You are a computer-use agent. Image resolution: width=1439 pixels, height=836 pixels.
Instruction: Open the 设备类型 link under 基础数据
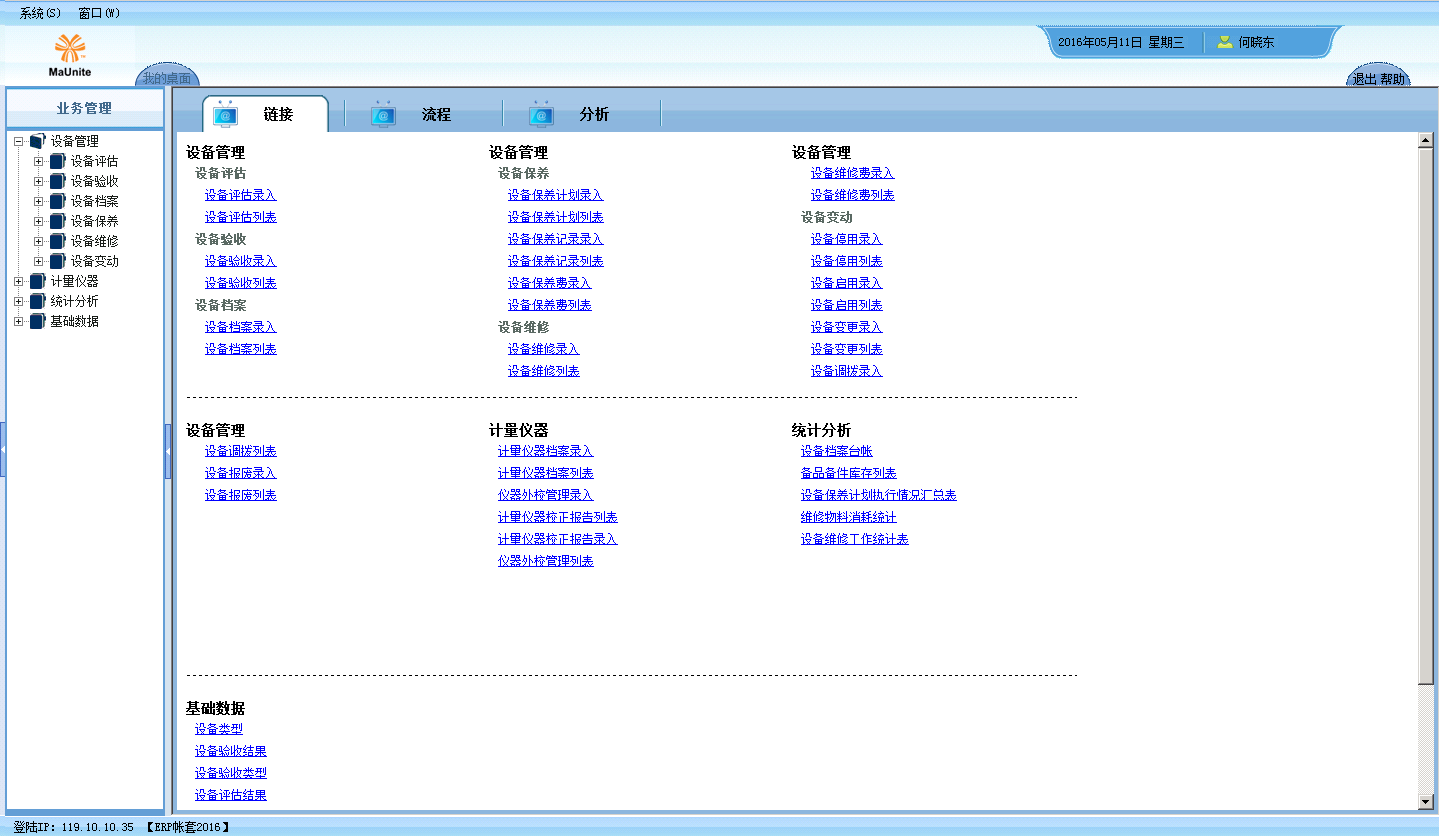(219, 729)
